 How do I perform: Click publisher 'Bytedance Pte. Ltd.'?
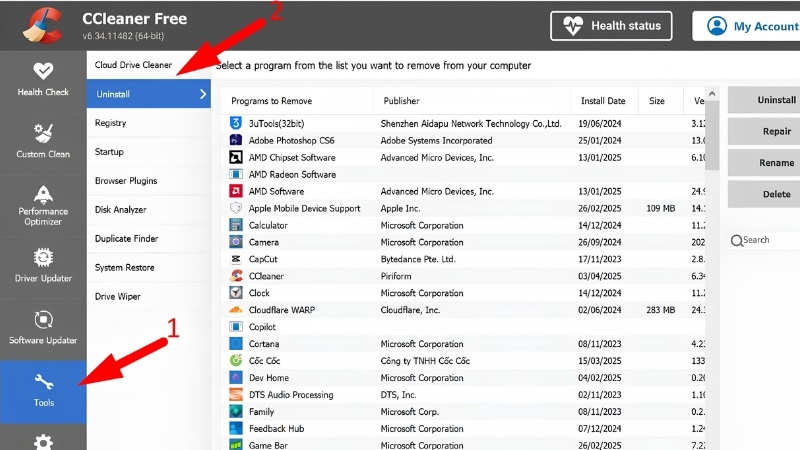pos(418,259)
